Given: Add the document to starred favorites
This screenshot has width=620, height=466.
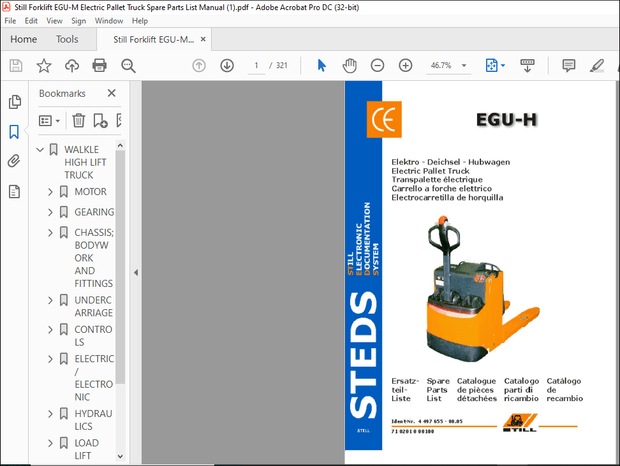Looking at the screenshot, I should 44,66.
